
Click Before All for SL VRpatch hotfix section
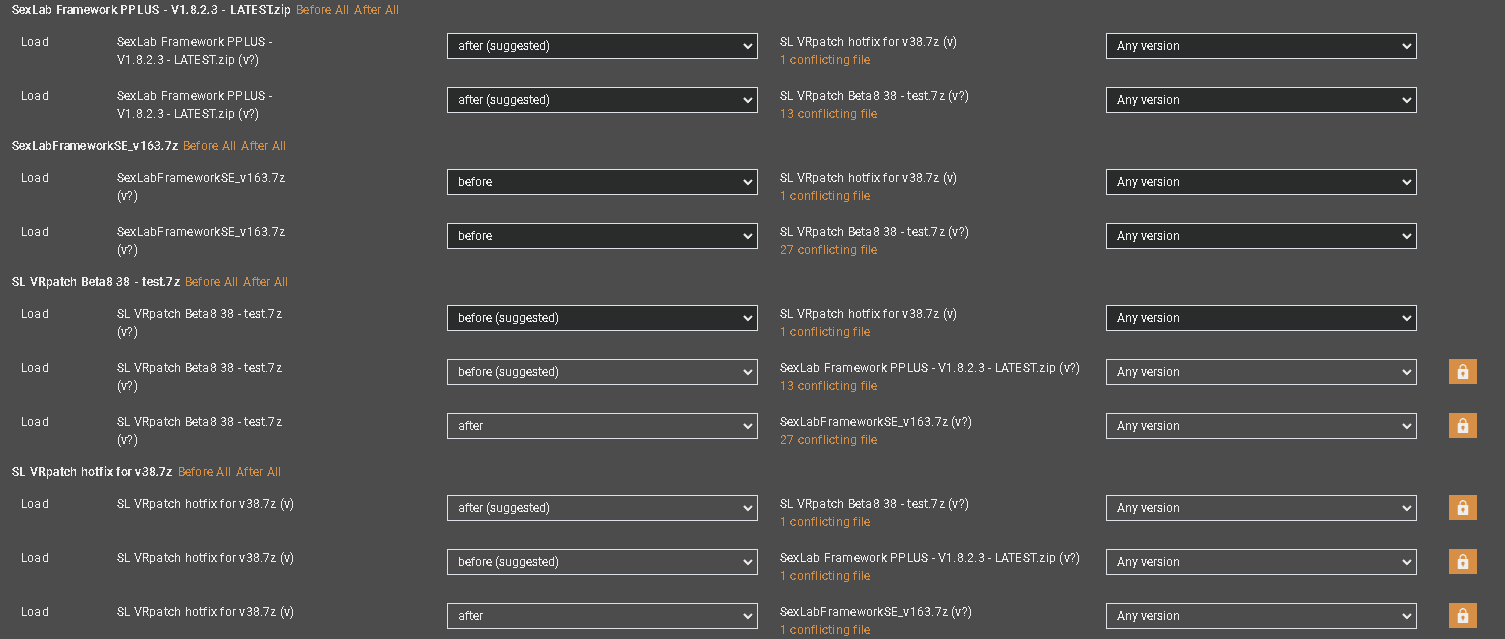204,472
